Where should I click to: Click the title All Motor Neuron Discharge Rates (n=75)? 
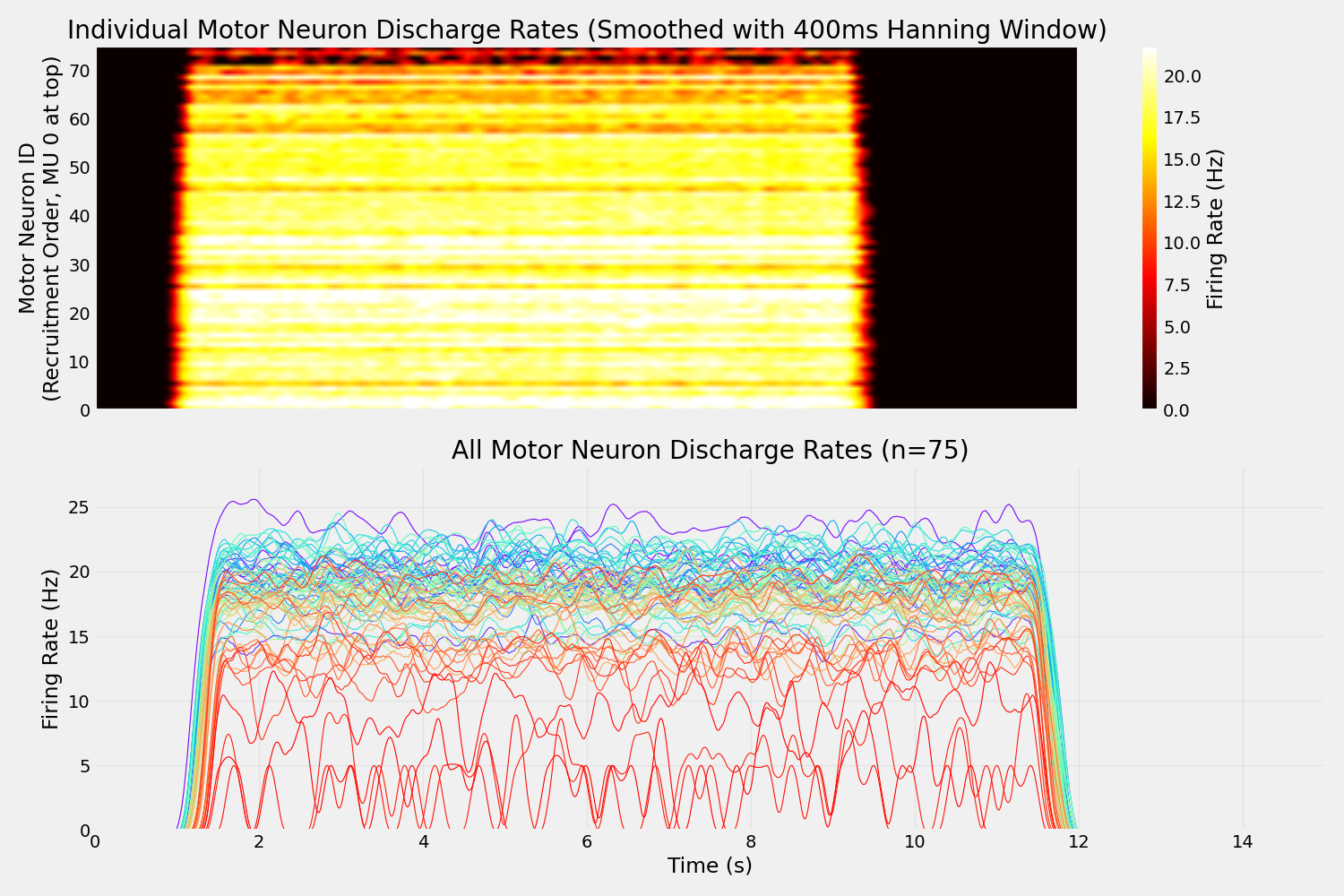pos(711,450)
